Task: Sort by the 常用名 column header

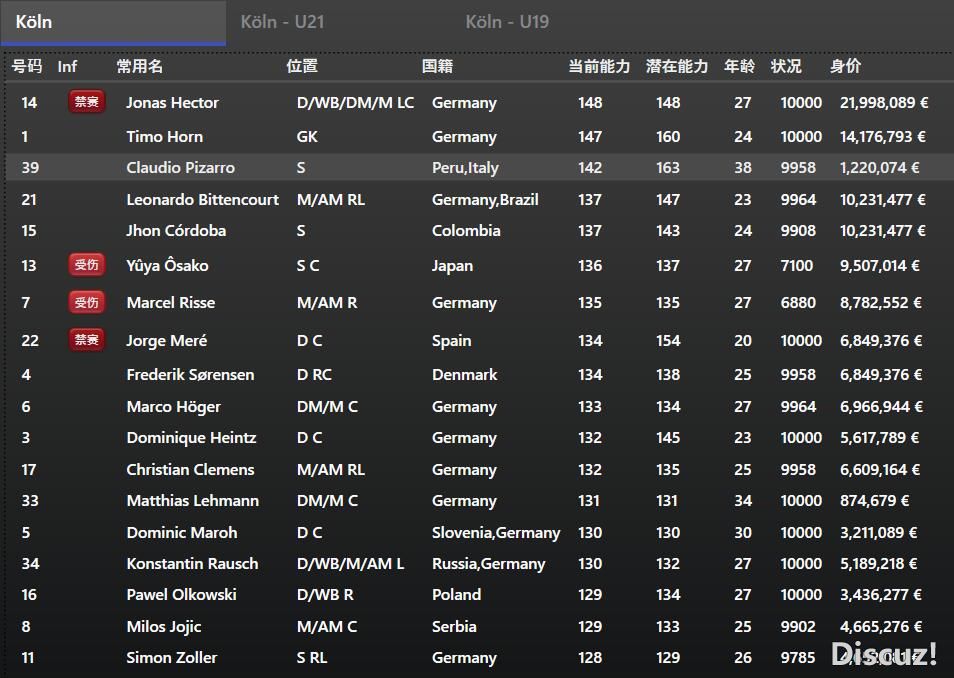Action: tap(139, 66)
